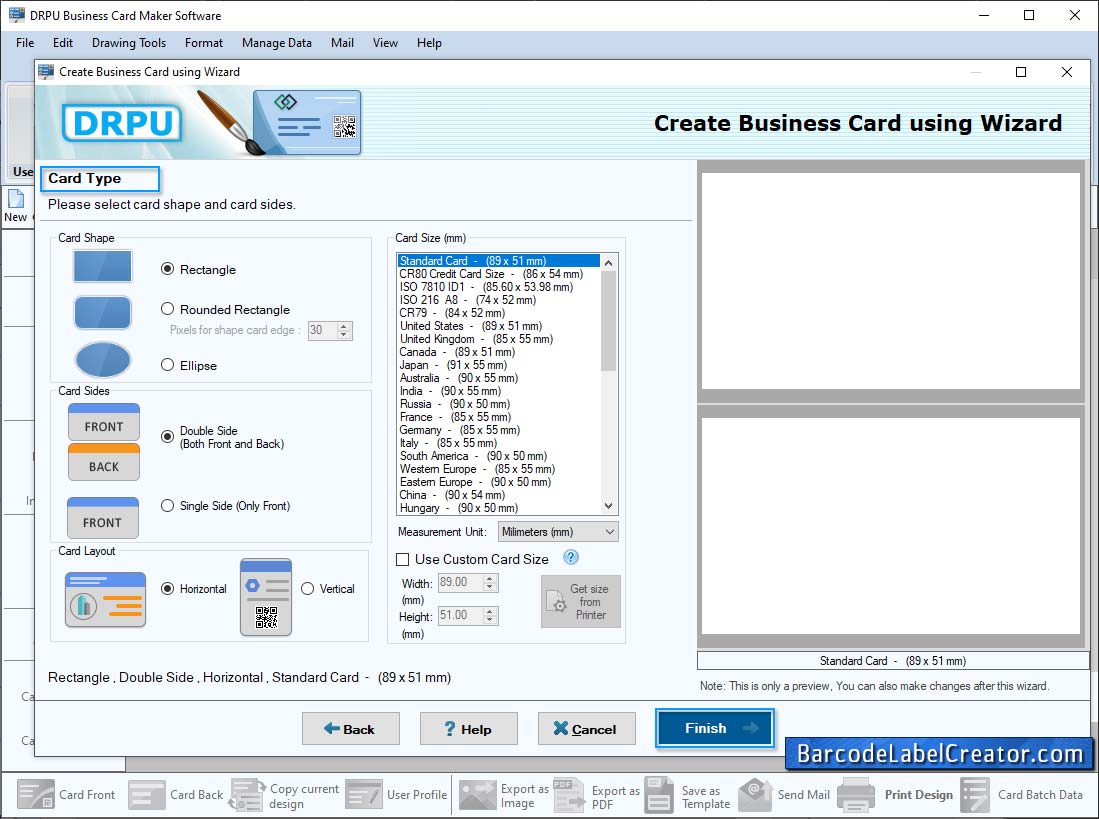The image size is (1099, 819).
Task: Click the Rectangle shape preview icon
Action: coord(102,266)
